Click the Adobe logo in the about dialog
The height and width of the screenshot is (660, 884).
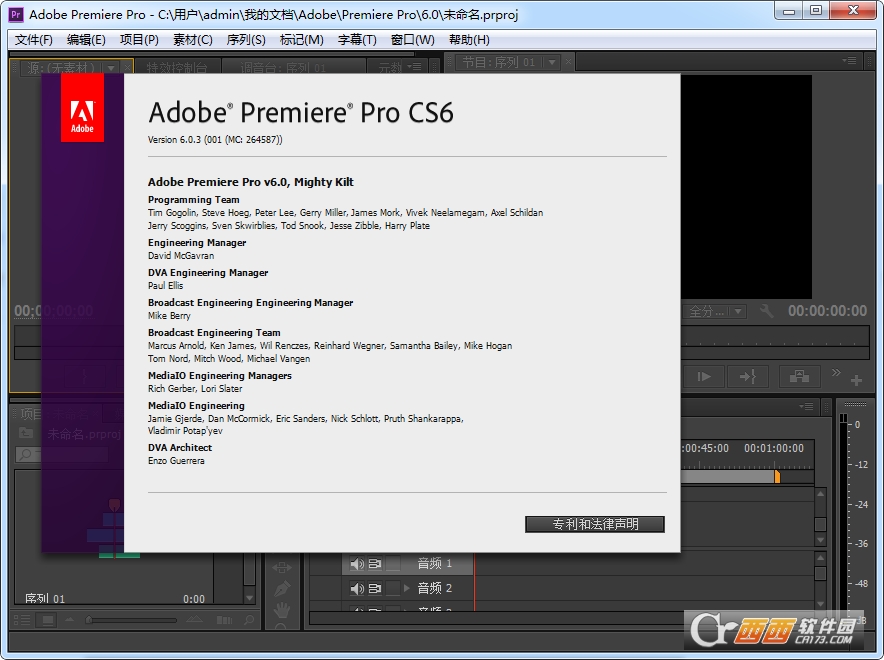coord(82,109)
